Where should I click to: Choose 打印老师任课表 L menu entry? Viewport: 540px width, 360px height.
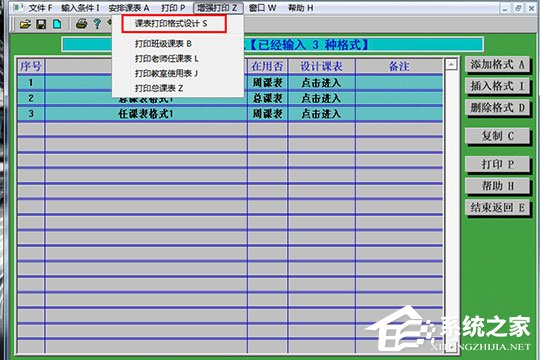point(167,59)
